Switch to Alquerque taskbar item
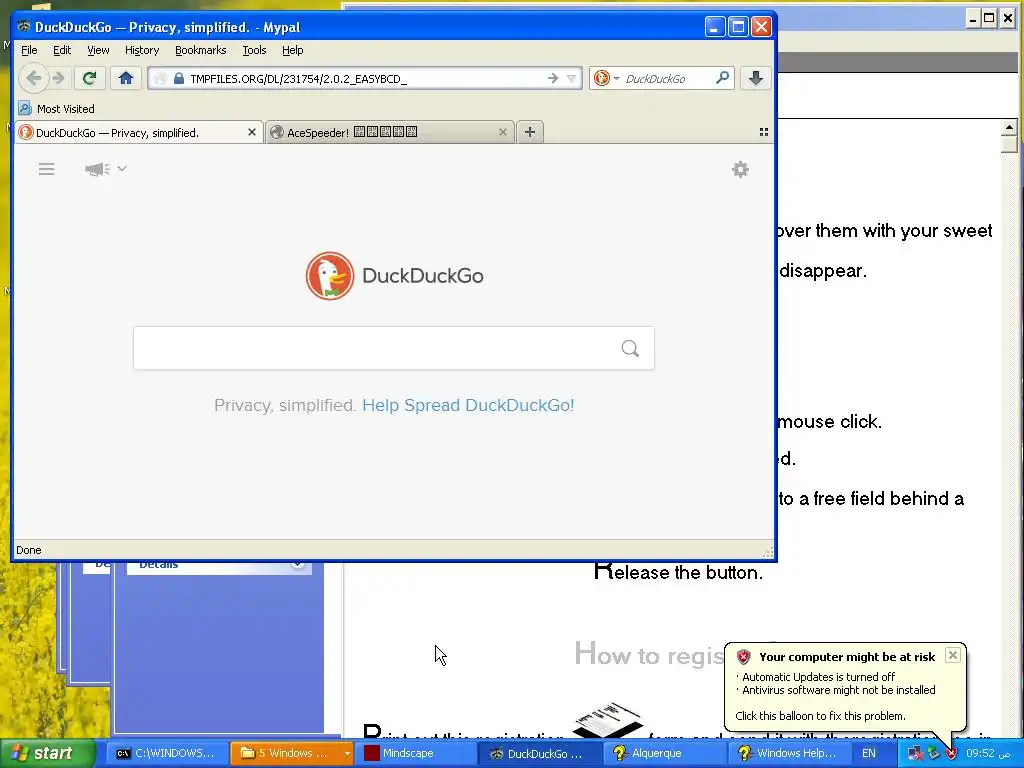The image size is (1024, 768). point(666,753)
